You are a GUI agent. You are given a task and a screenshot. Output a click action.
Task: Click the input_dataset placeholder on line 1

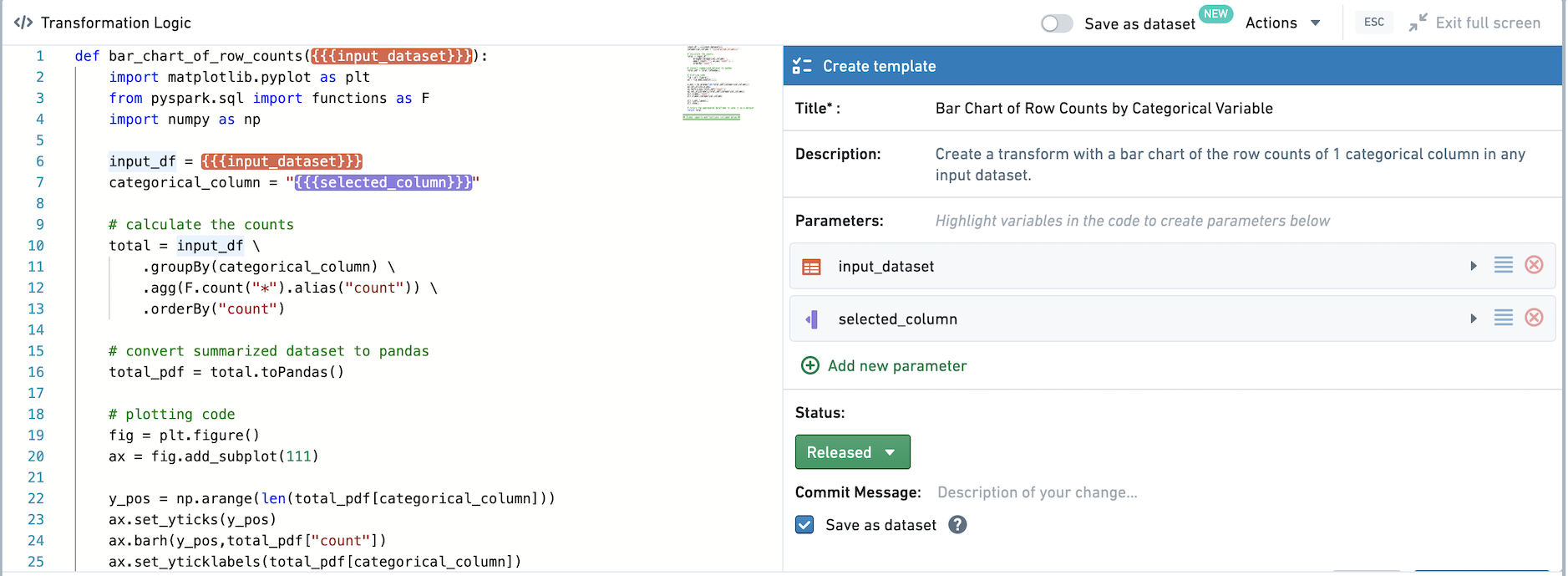tap(391, 56)
